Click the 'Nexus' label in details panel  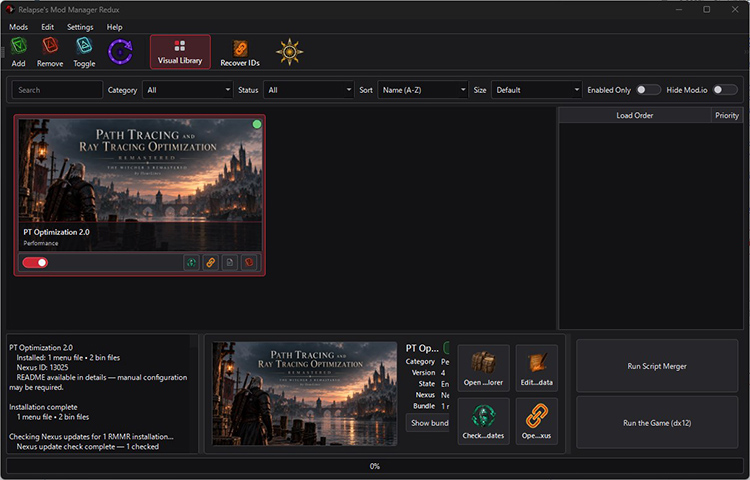(425, 395)
